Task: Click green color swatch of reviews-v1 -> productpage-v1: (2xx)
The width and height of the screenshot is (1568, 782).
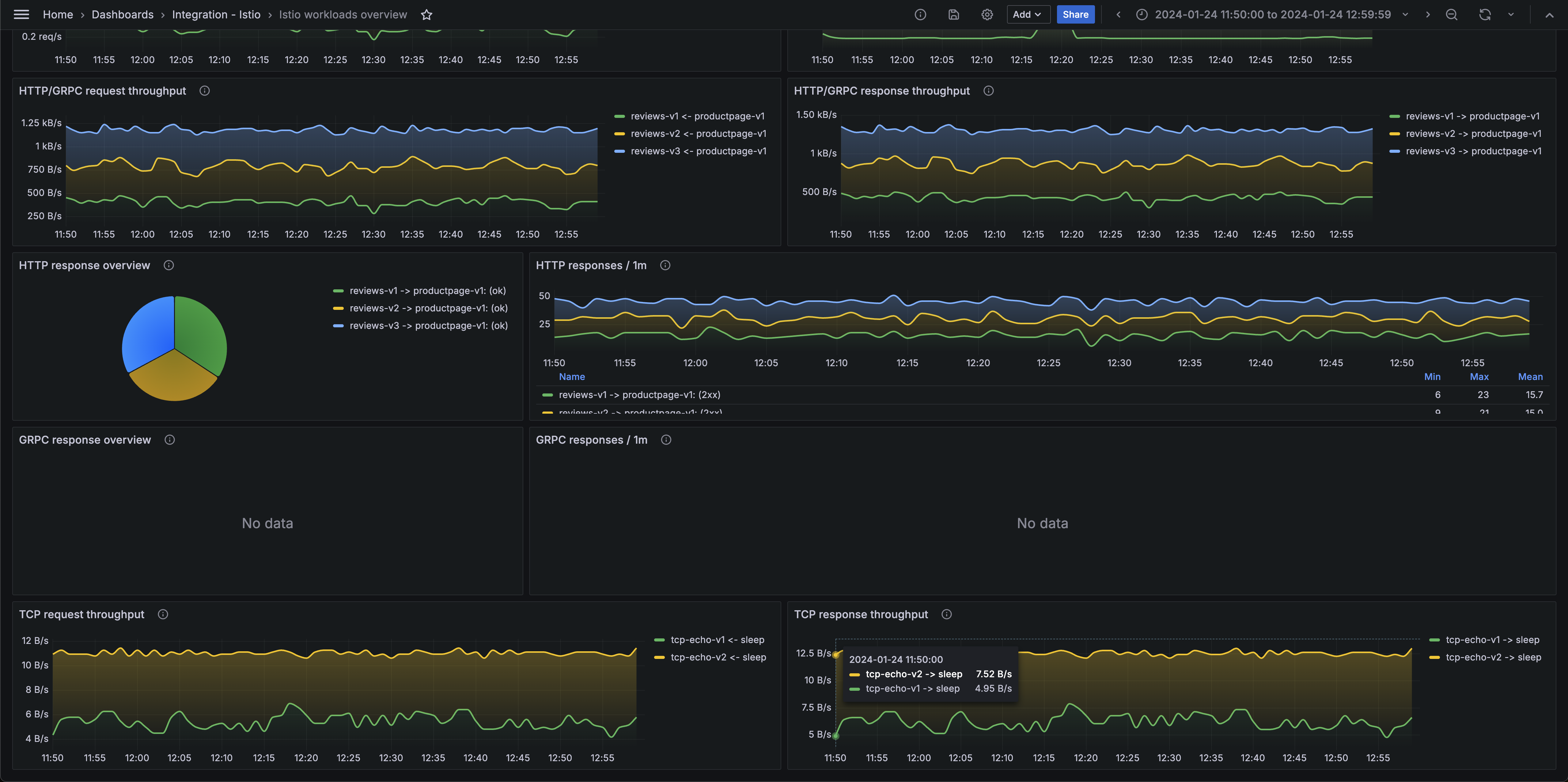Action: click(547, 395)
